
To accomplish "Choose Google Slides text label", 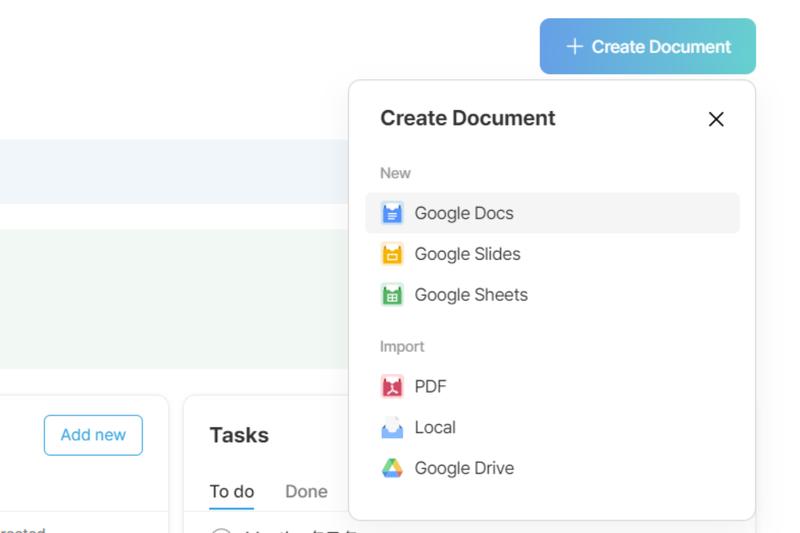I will [467, 254].
